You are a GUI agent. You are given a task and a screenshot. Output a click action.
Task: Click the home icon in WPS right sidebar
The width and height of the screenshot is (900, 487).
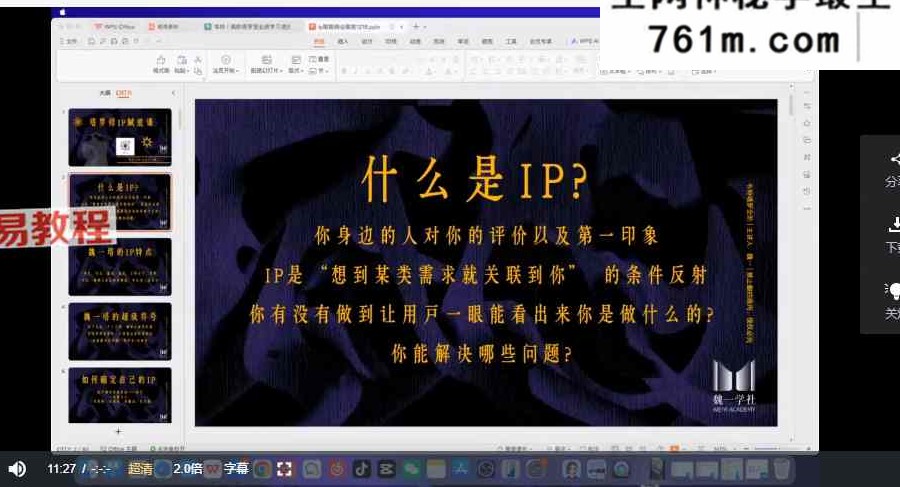coord(807,123)
